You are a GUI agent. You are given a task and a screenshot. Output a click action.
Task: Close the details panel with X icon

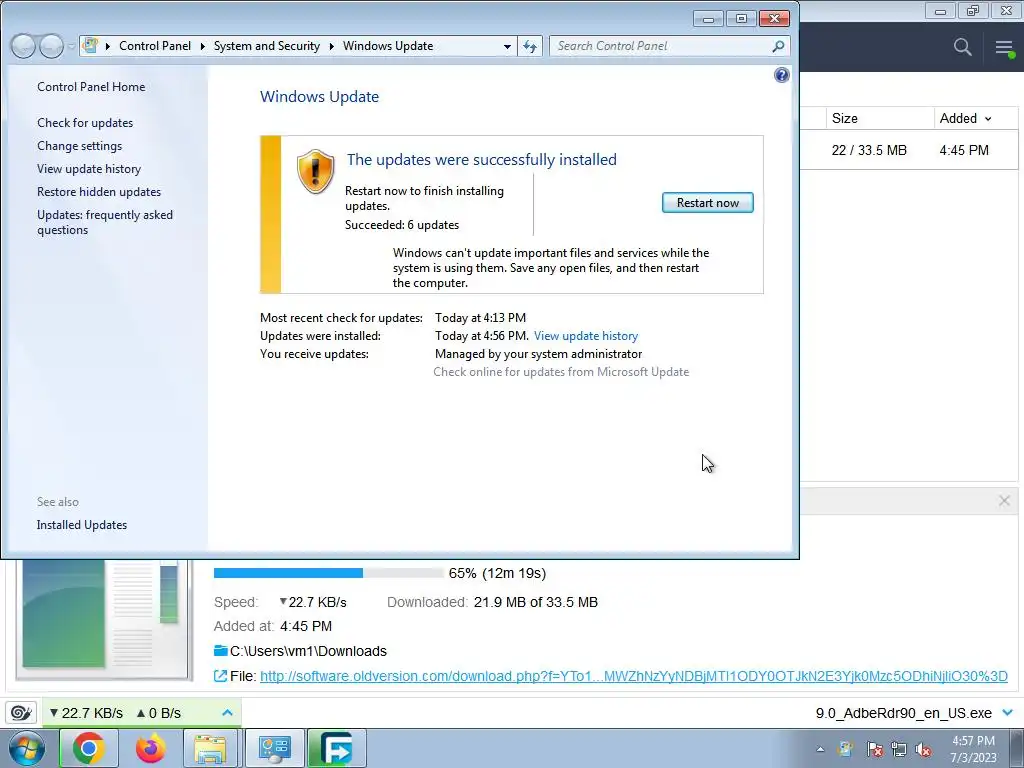tap(1004, 501)
